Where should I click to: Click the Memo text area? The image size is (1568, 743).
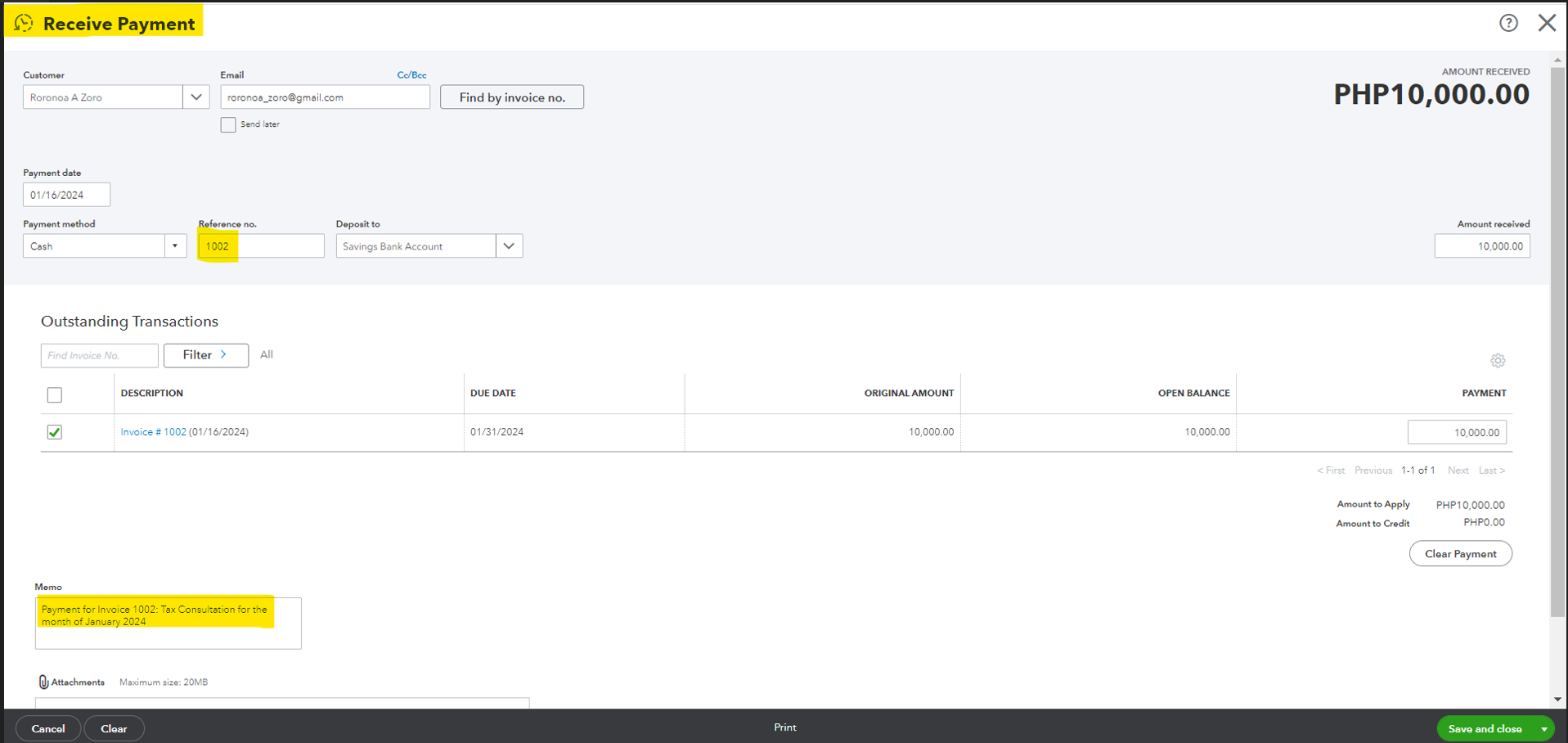tap(168, 624)
